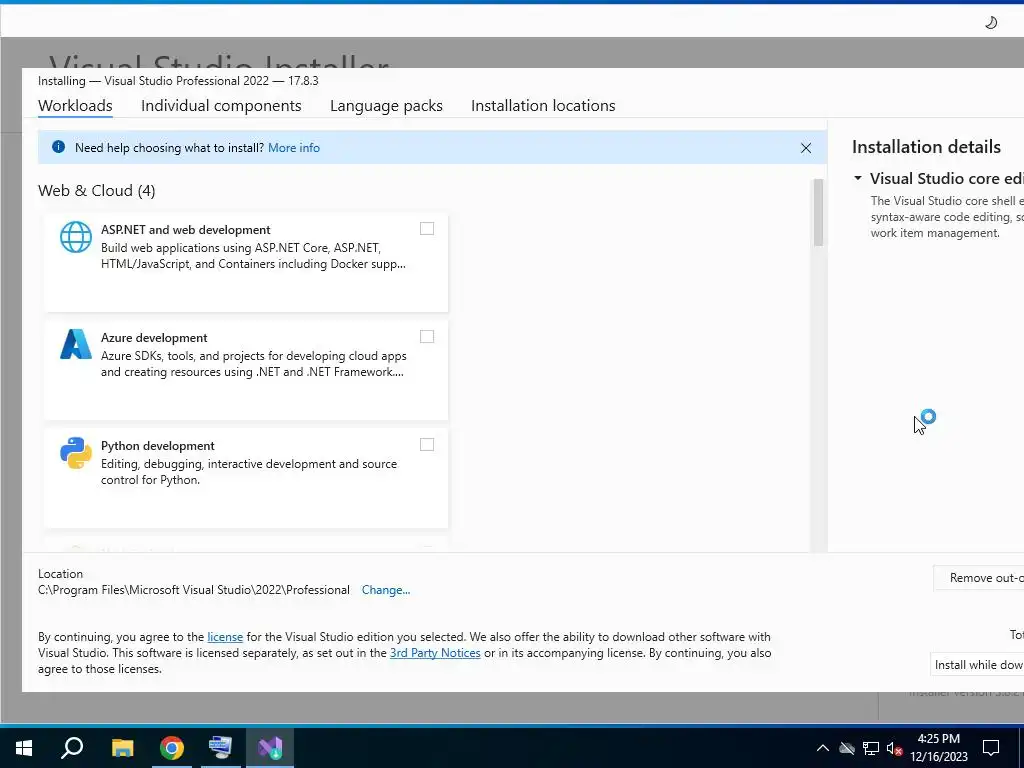Check the Python development checkbox

pos(426,445)
